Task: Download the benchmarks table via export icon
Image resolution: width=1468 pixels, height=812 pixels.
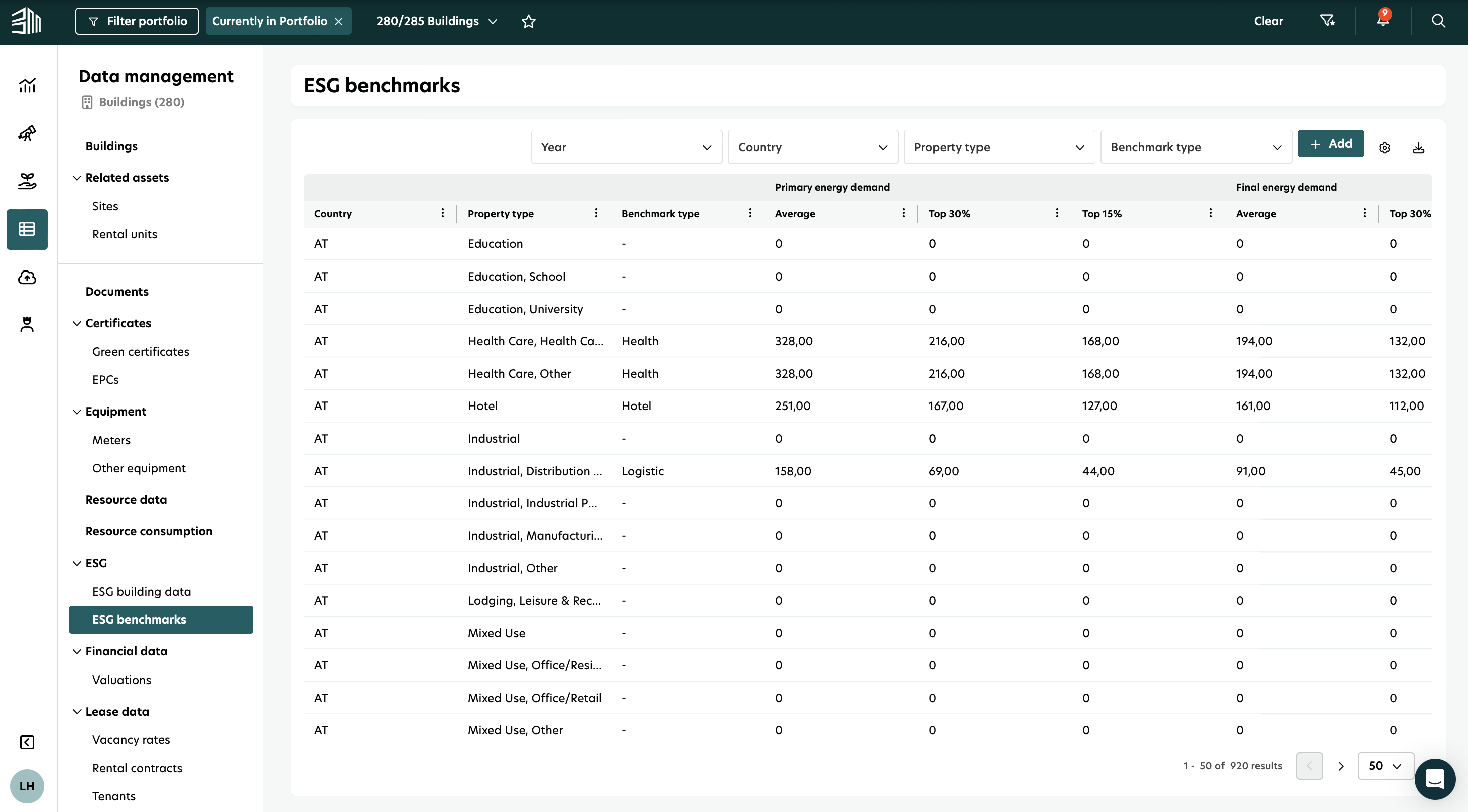Action: coord(1418,148)
